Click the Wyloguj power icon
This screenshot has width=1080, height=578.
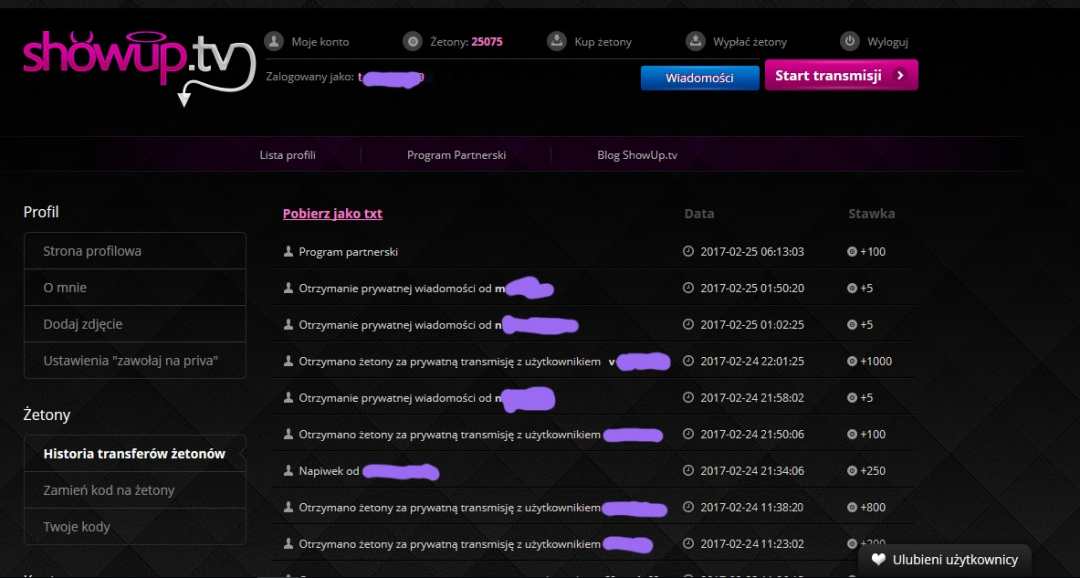click(x=849, y=41)
